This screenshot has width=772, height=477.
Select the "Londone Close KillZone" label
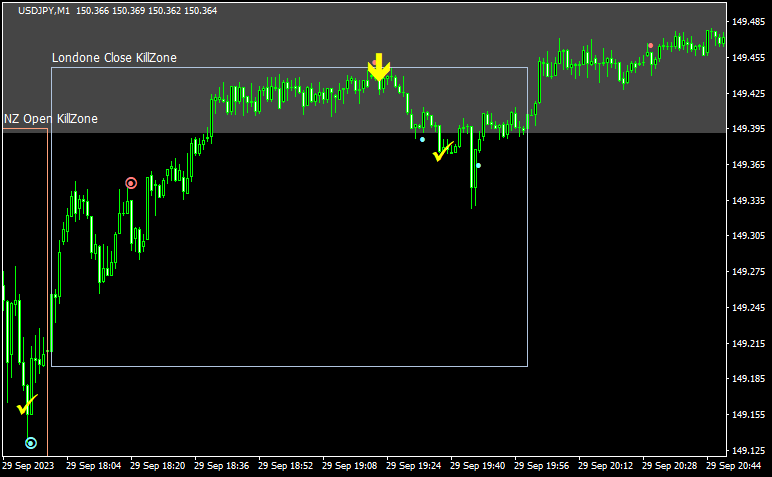coord(114,58)
